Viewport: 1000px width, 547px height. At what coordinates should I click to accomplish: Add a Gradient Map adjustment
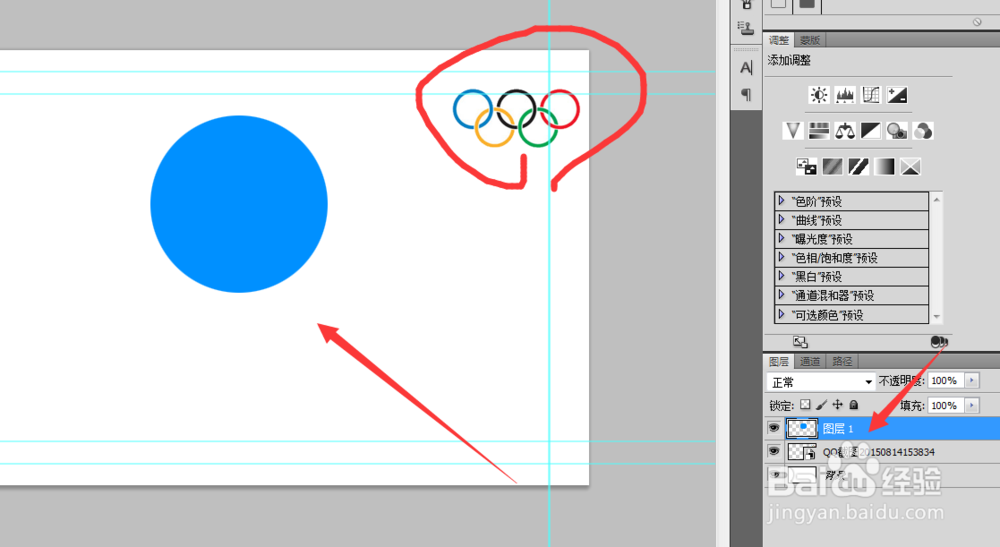tap(884, 166)
